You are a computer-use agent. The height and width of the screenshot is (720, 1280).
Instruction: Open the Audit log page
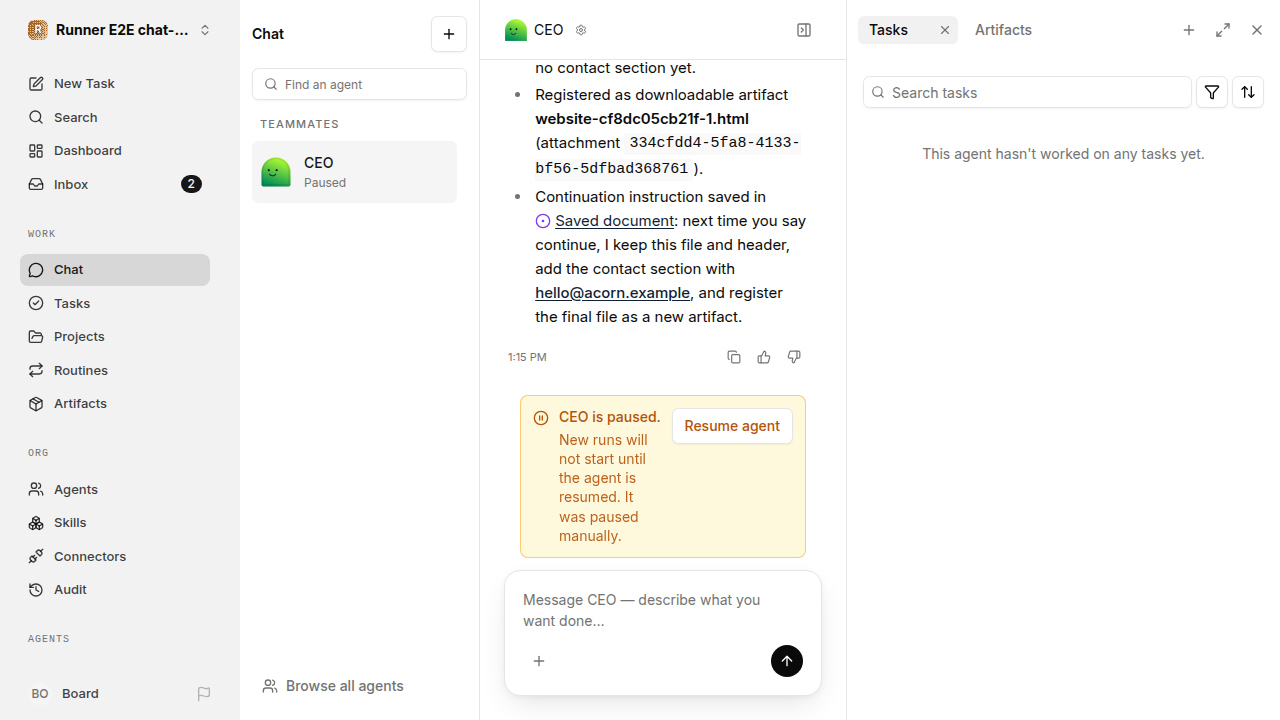[x=115, y=590]
